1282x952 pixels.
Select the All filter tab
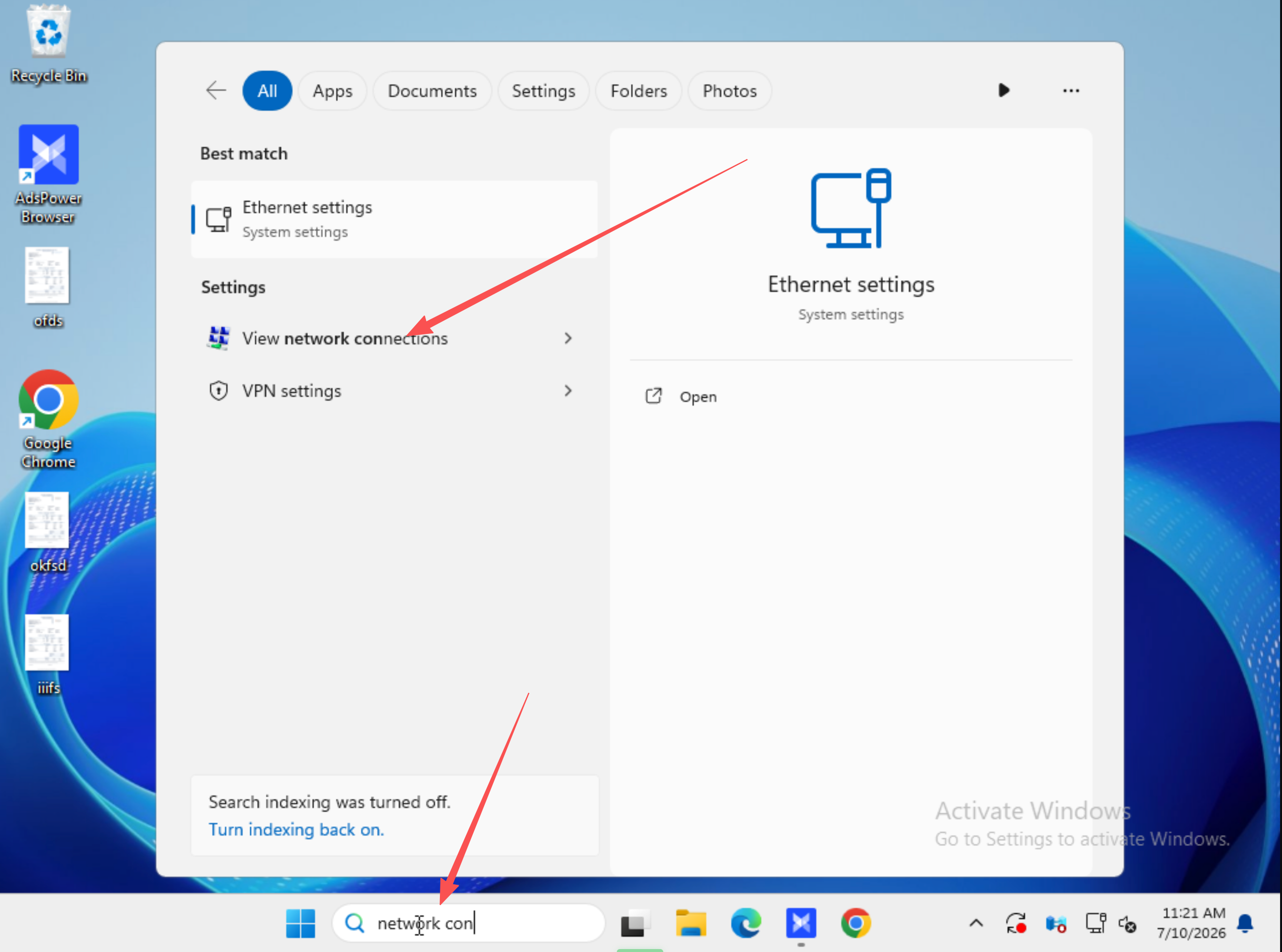pos(267,90)
